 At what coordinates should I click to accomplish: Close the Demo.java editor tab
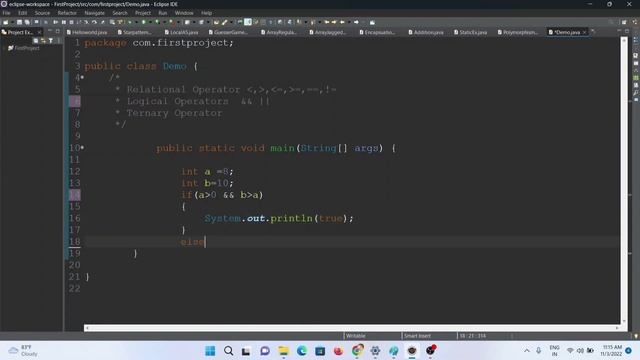(x=584, y=32)
